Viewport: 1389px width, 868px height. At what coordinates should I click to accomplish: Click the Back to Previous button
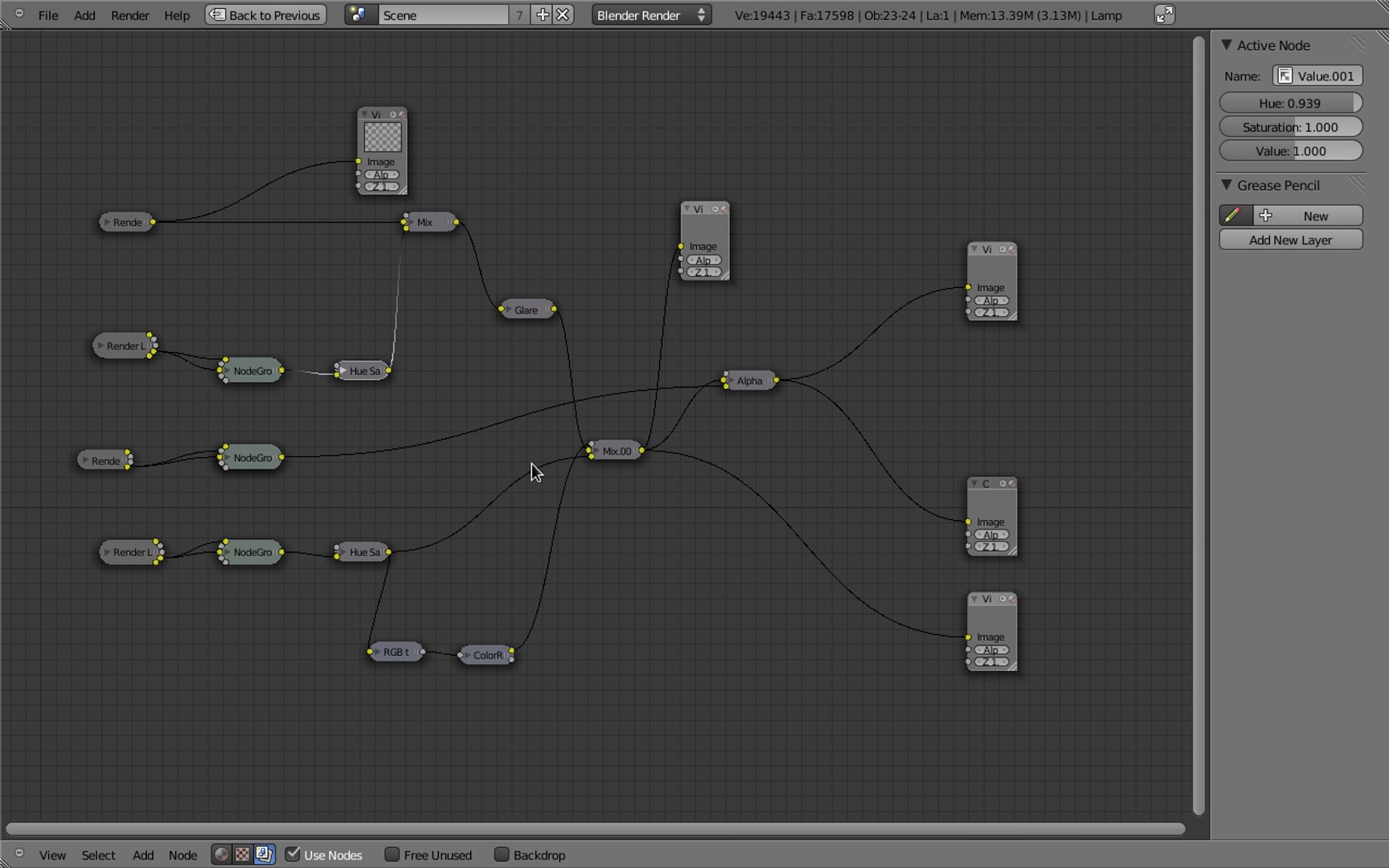[x=266, y=14]
